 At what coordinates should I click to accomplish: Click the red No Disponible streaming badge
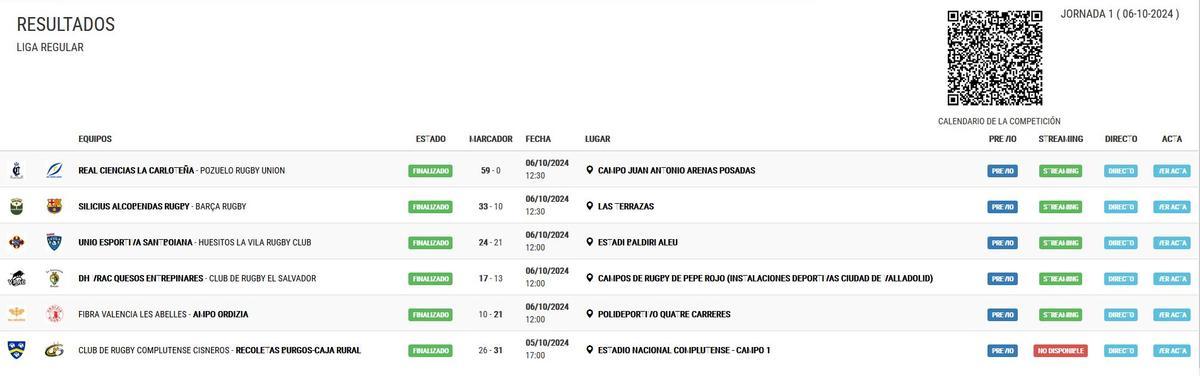[x=1060, y=351]
